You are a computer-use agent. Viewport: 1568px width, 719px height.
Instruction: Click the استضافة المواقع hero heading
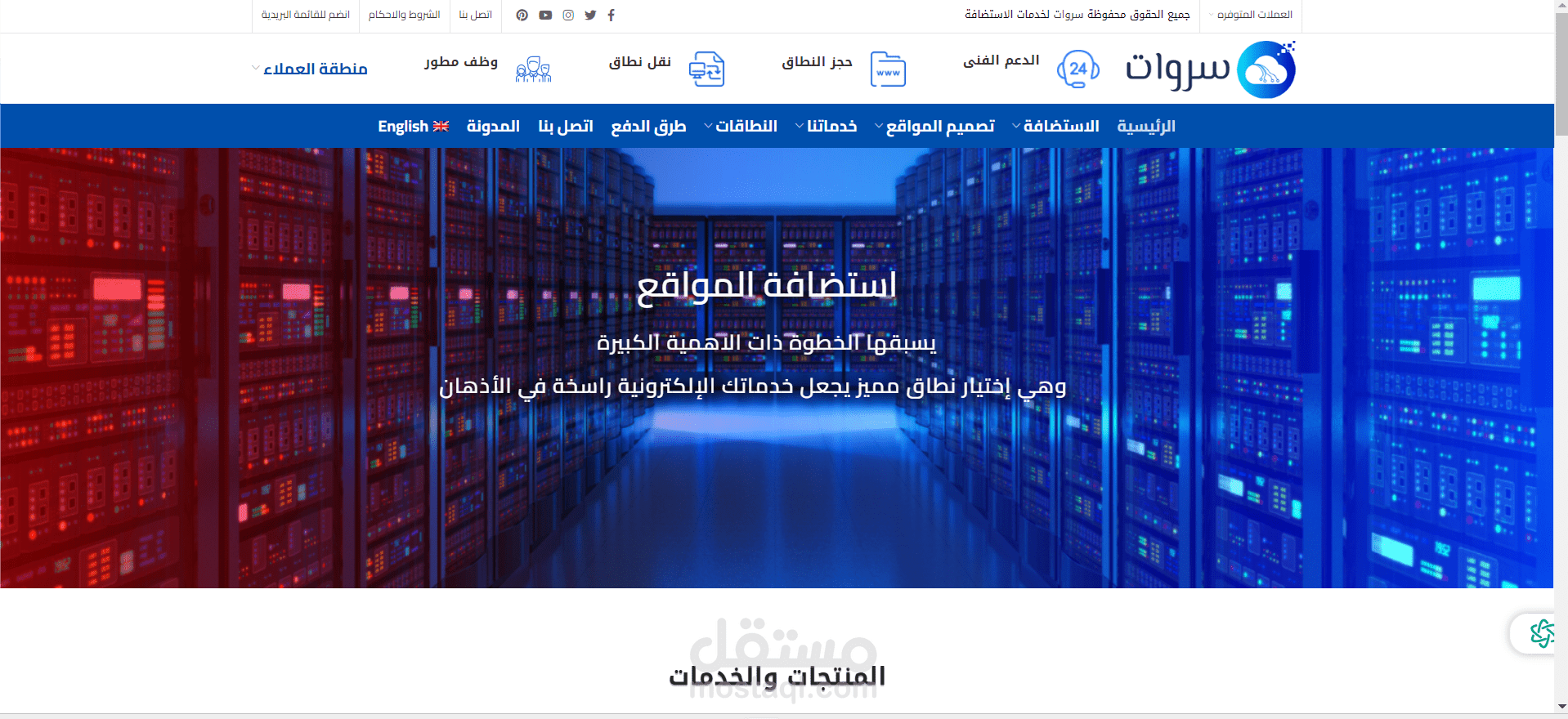pyautogui.click(x=767, y=285)
